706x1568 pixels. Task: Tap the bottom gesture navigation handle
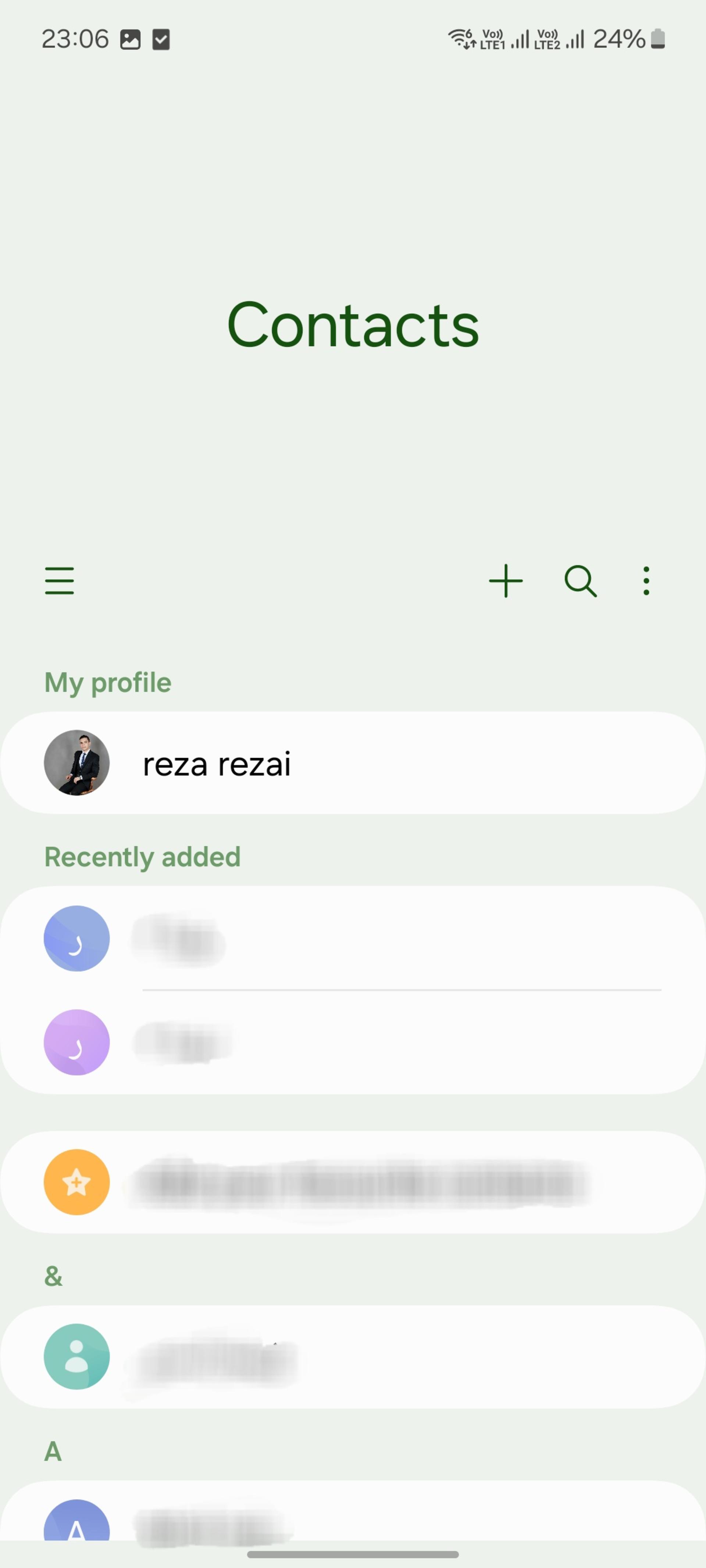(353, 1554)
